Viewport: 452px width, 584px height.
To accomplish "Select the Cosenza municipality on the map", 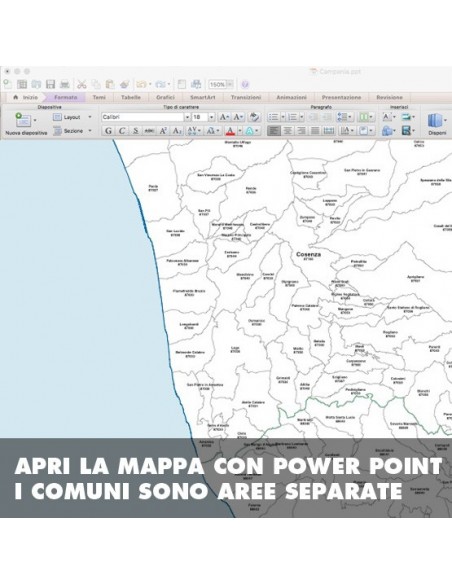I will pyautogui.click(x=308, y=255).
